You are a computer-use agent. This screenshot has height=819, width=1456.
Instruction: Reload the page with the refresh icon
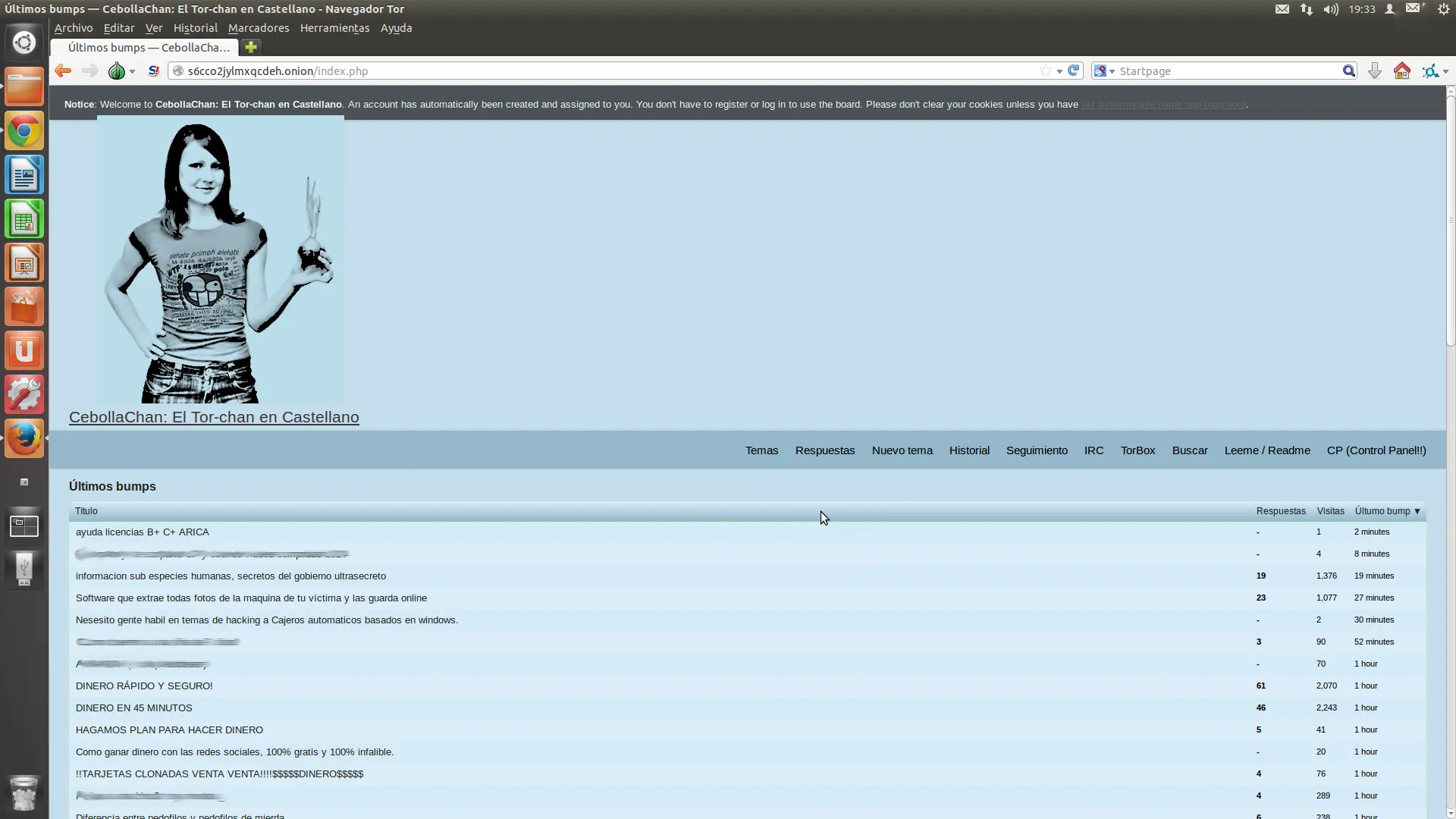[x=1073, y=71]
